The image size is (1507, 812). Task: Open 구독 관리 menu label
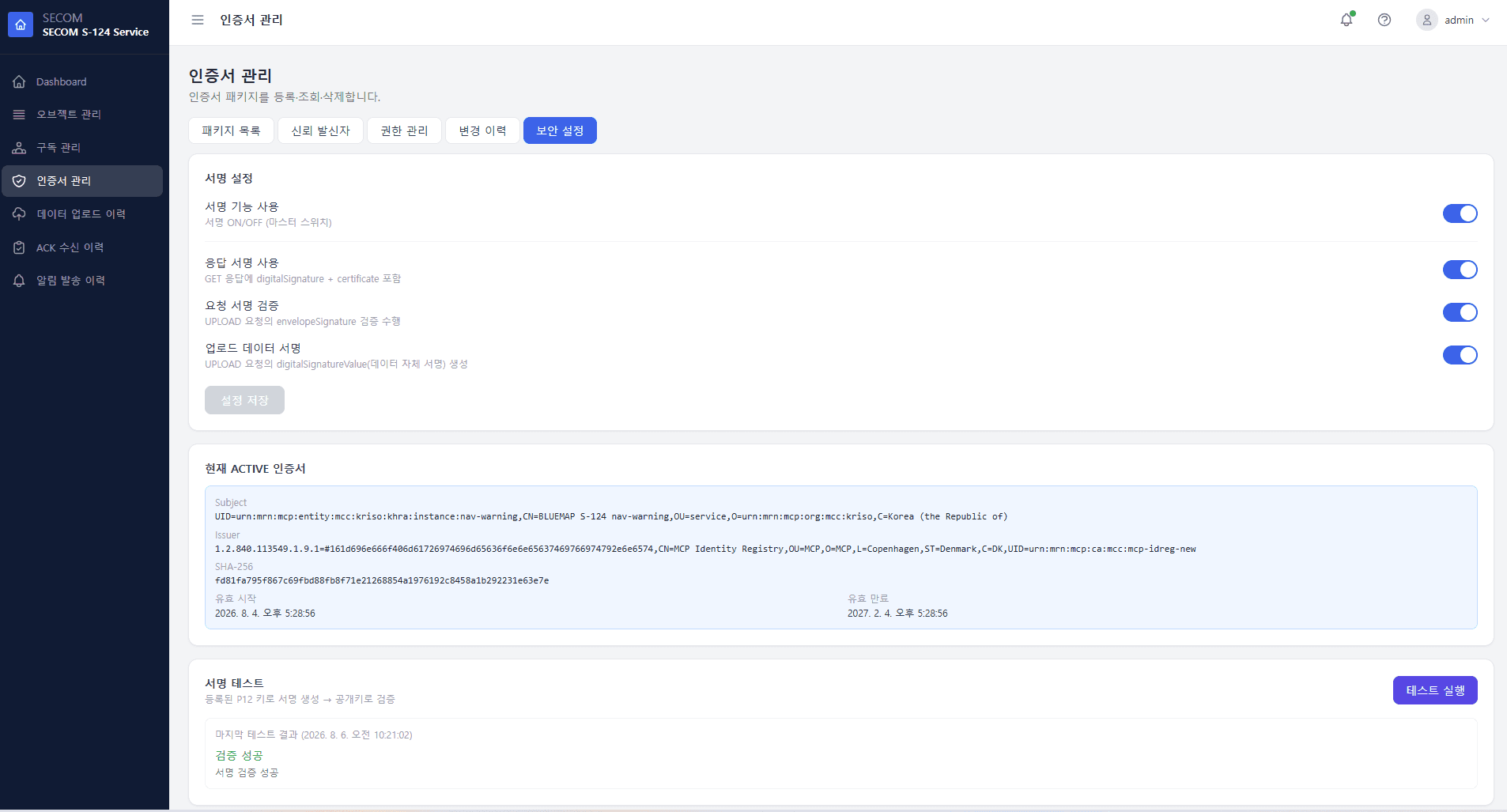(x=59, y=148)
